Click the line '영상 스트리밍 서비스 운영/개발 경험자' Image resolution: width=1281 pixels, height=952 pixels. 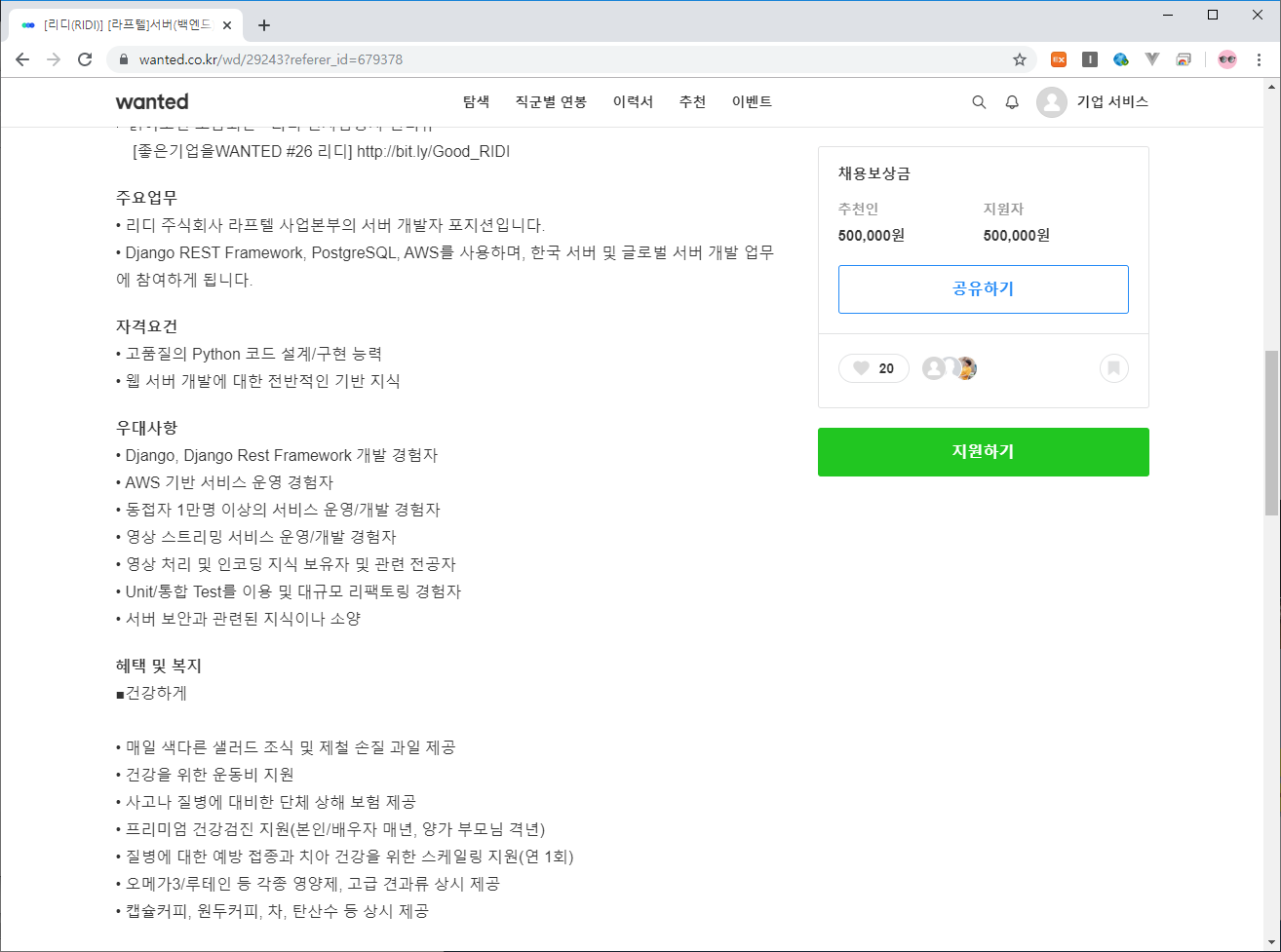(255, 537)
